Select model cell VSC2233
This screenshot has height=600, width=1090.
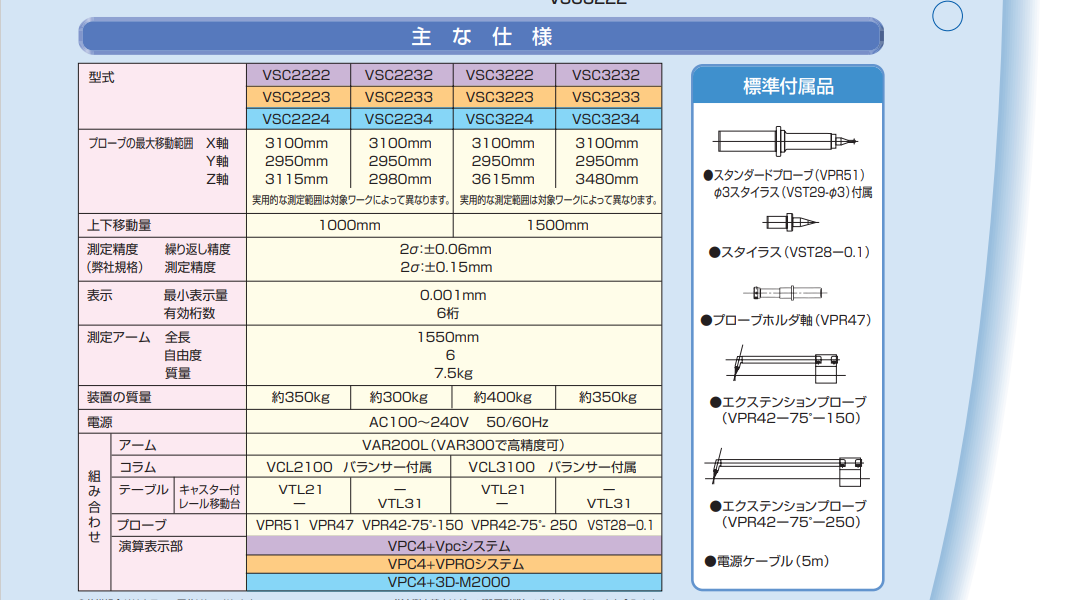click(401, 97)
